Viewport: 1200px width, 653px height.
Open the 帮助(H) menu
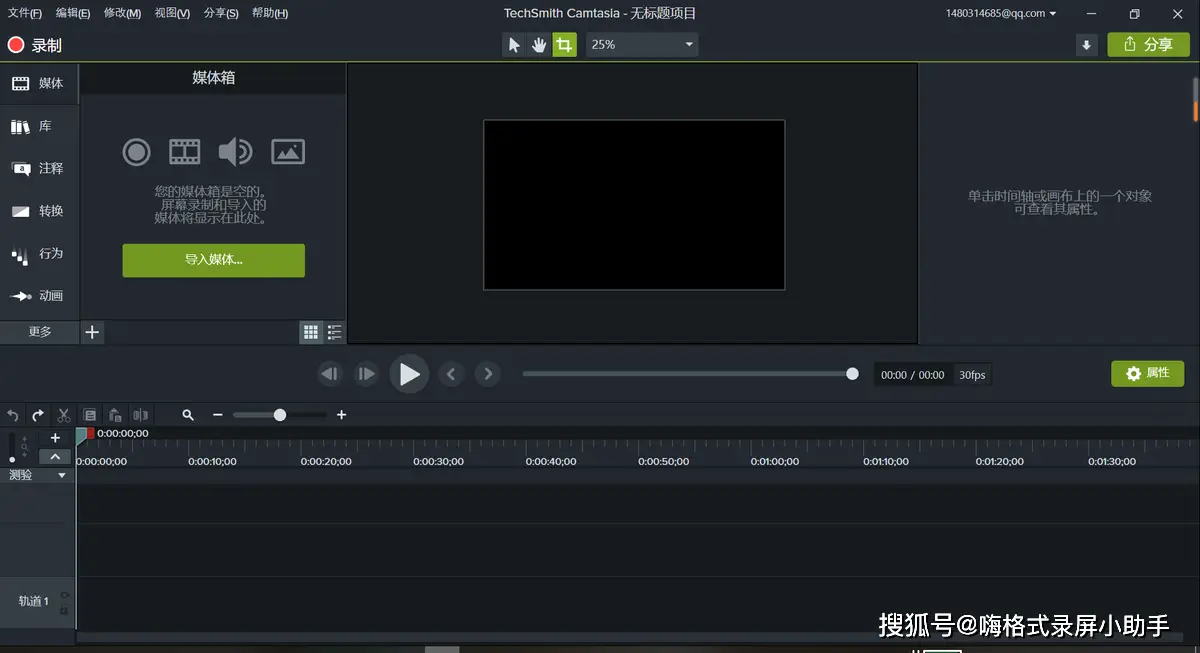click(x=270, y=13)
